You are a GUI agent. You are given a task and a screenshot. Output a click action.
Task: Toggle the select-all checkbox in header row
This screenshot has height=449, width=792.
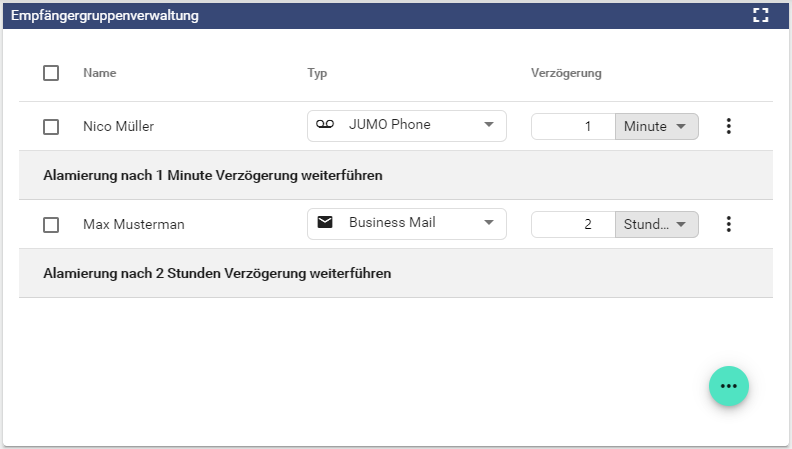[51, 73]
